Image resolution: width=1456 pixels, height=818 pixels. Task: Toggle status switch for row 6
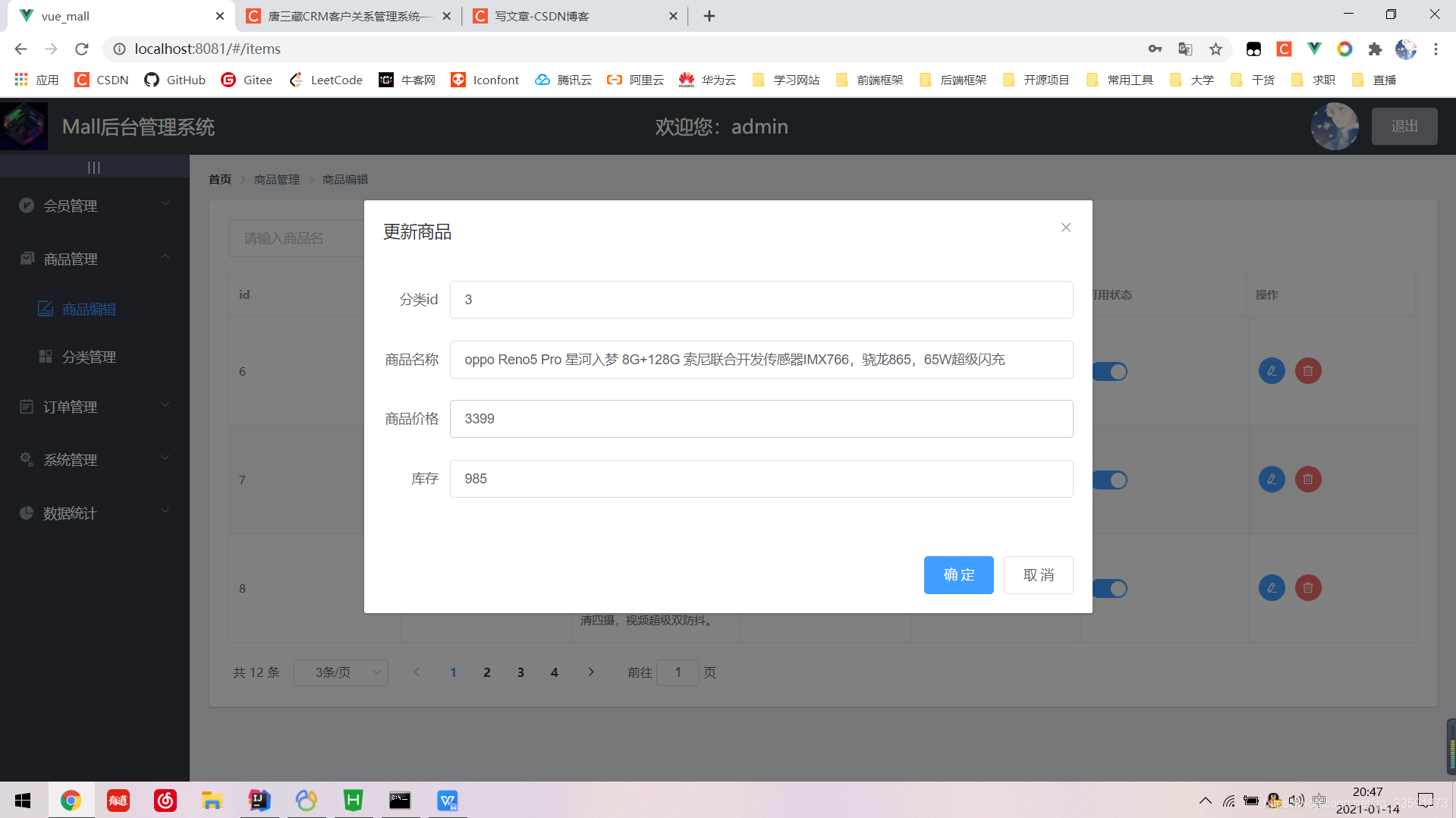click(1110, 372)
